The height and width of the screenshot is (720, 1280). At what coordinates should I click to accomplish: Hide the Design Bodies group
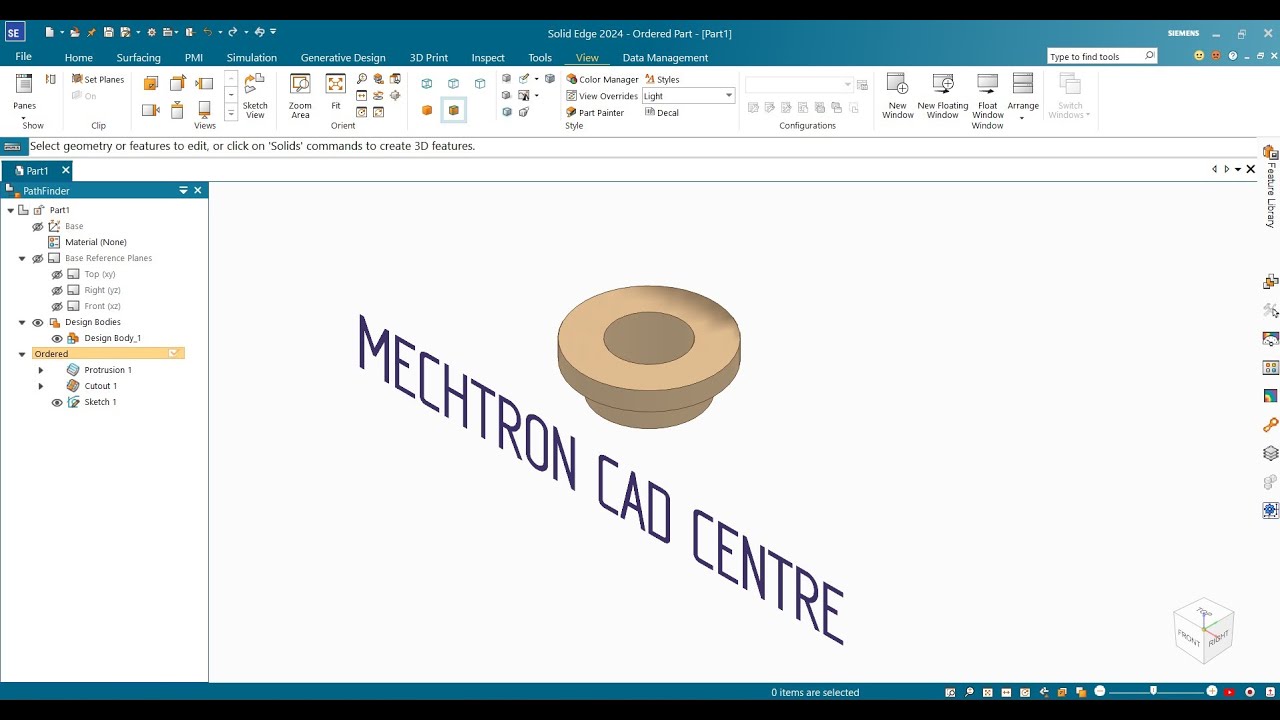tap(38, 322)
